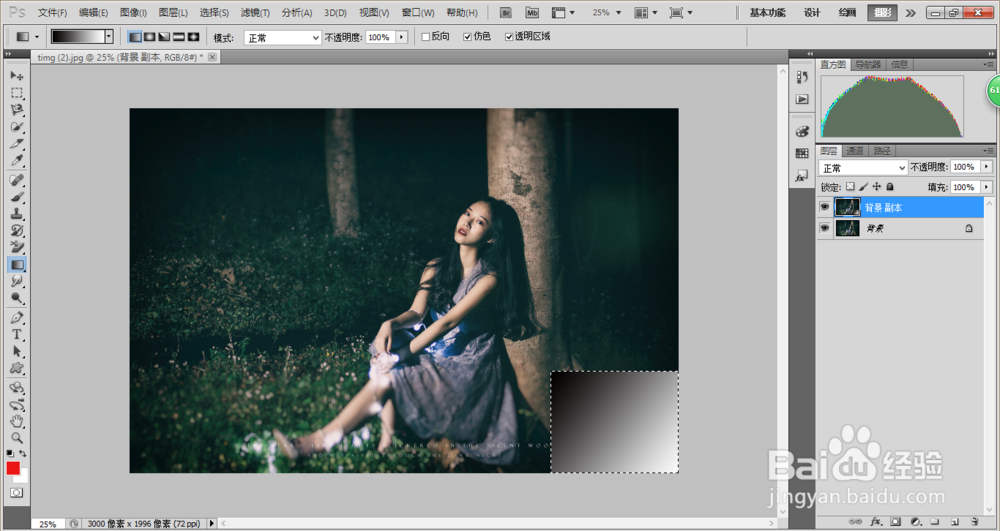Open the Styles fx panel icon
Screen dimensions: 1000x531
tap(802, 177)
